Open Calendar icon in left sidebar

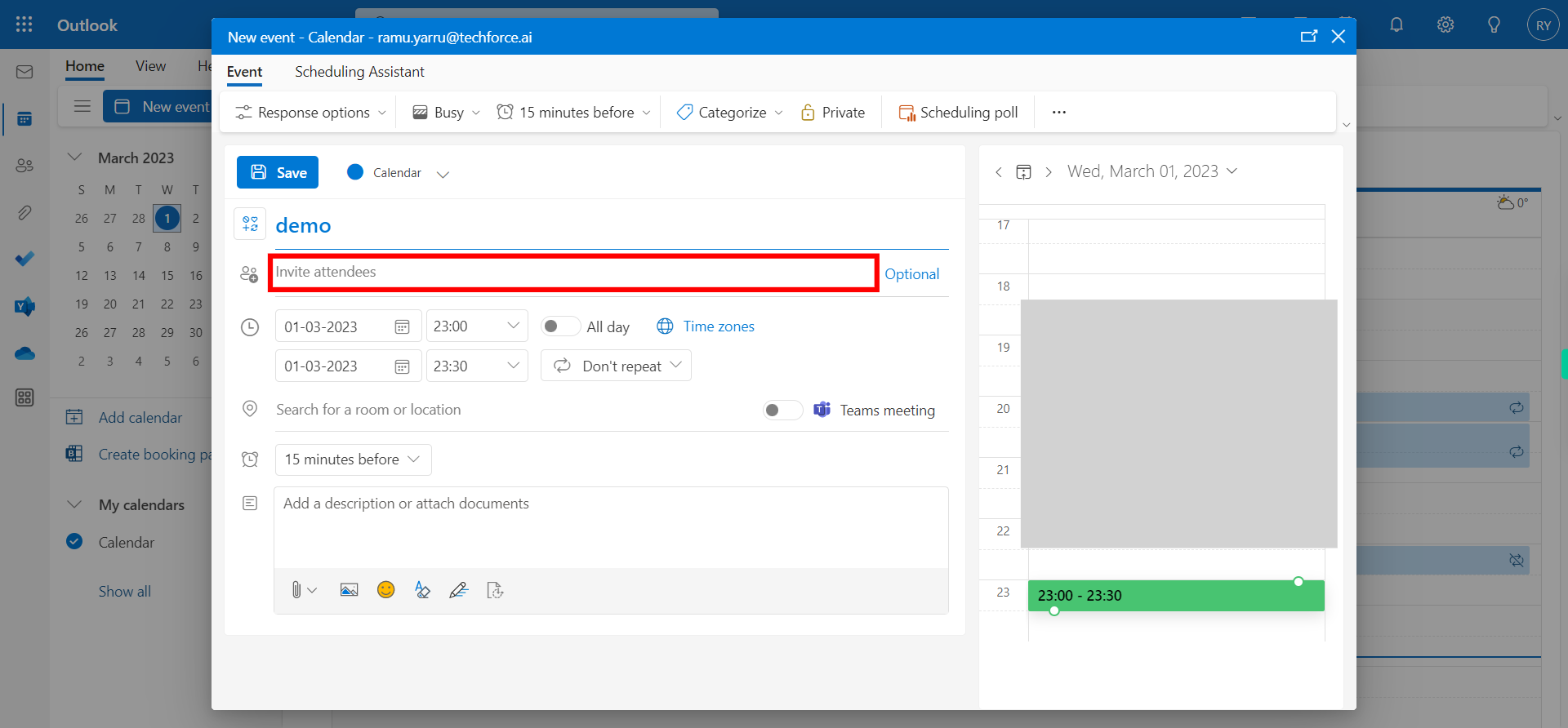point(24,119)
